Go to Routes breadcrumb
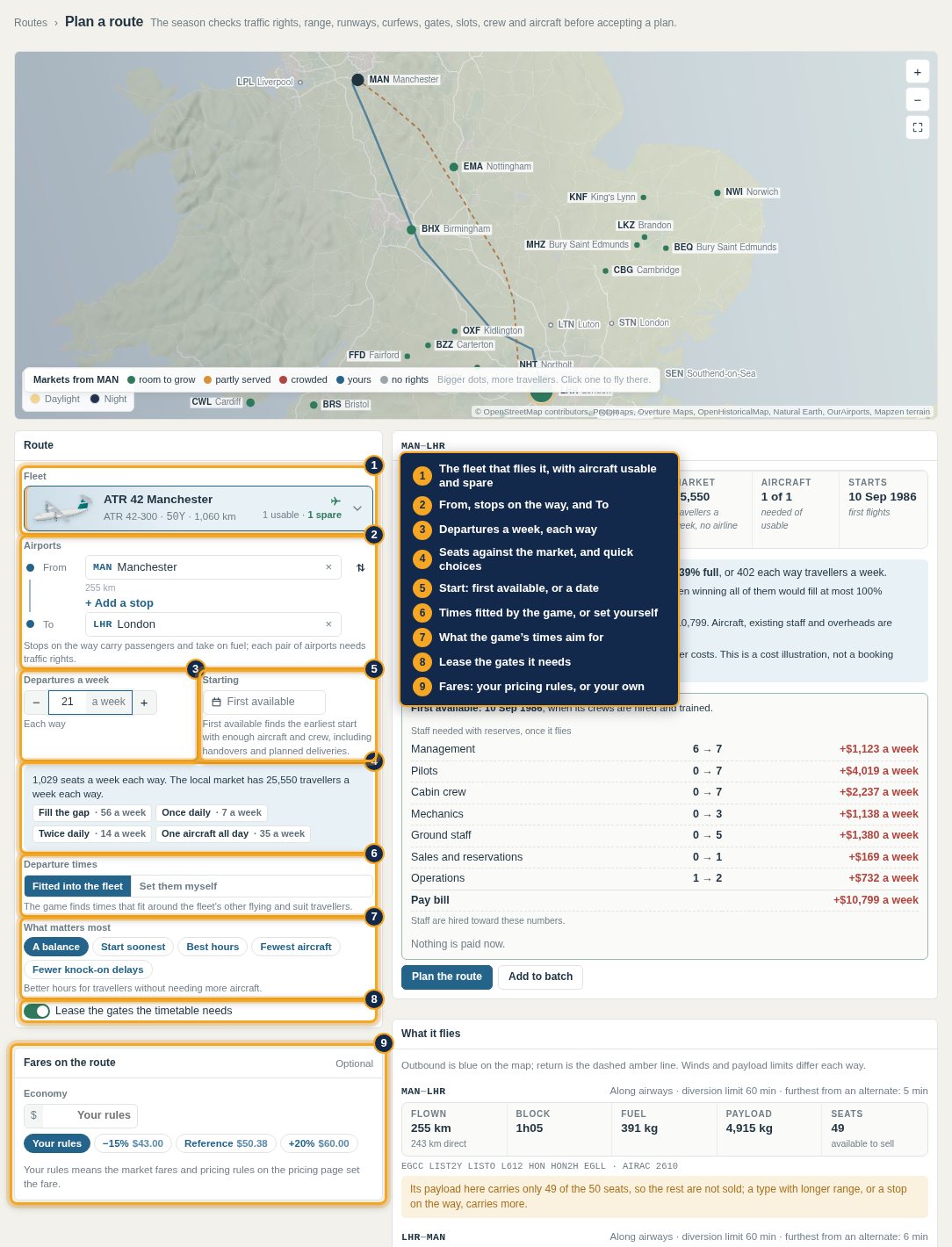Image resolution: width=952 pixels, height=1247 pixels. [x=31, y=23]
